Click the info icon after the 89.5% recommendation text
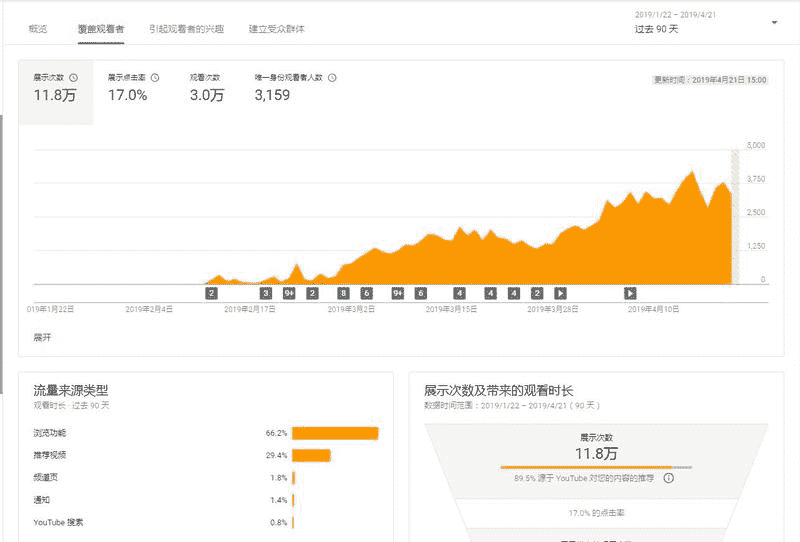Screen dimensions: 800x542 click(668, 478)
